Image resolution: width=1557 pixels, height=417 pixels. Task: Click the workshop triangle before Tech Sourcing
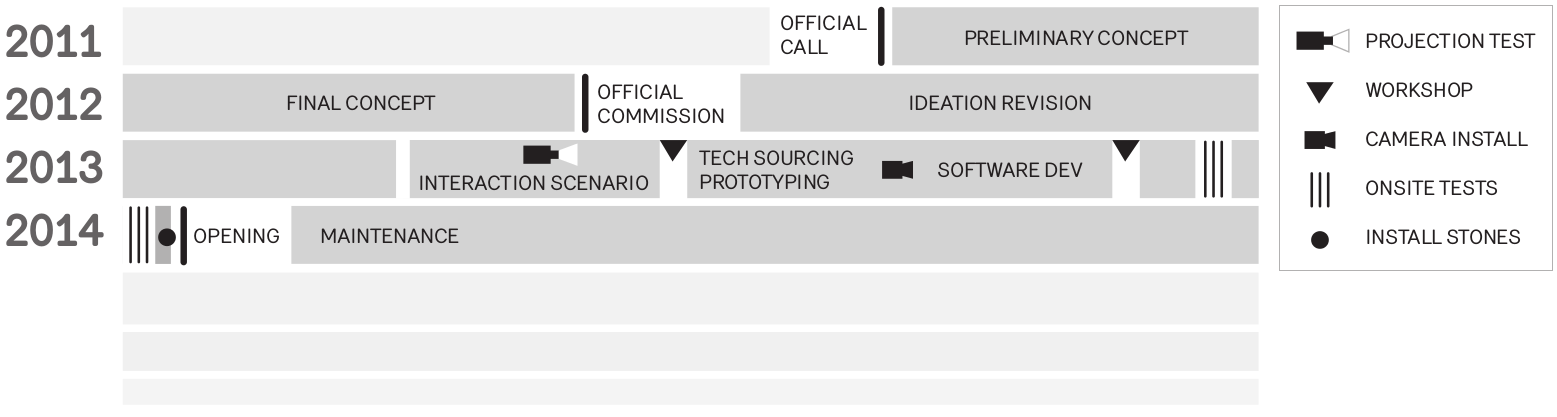[673, 150]
